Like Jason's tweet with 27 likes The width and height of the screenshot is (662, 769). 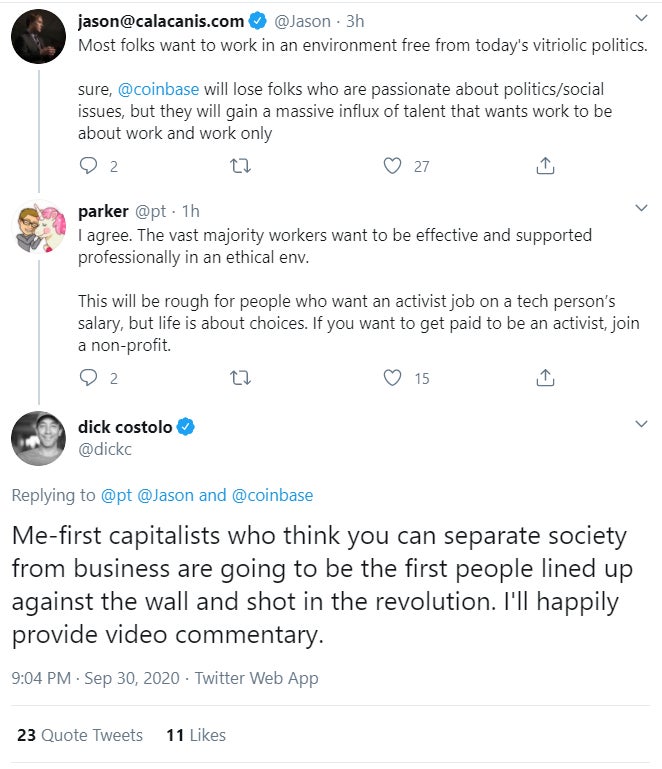click(393, 165)
